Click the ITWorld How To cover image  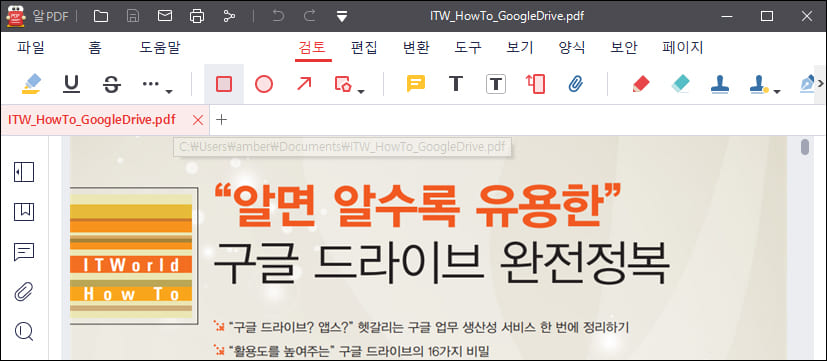coord(134,255)
